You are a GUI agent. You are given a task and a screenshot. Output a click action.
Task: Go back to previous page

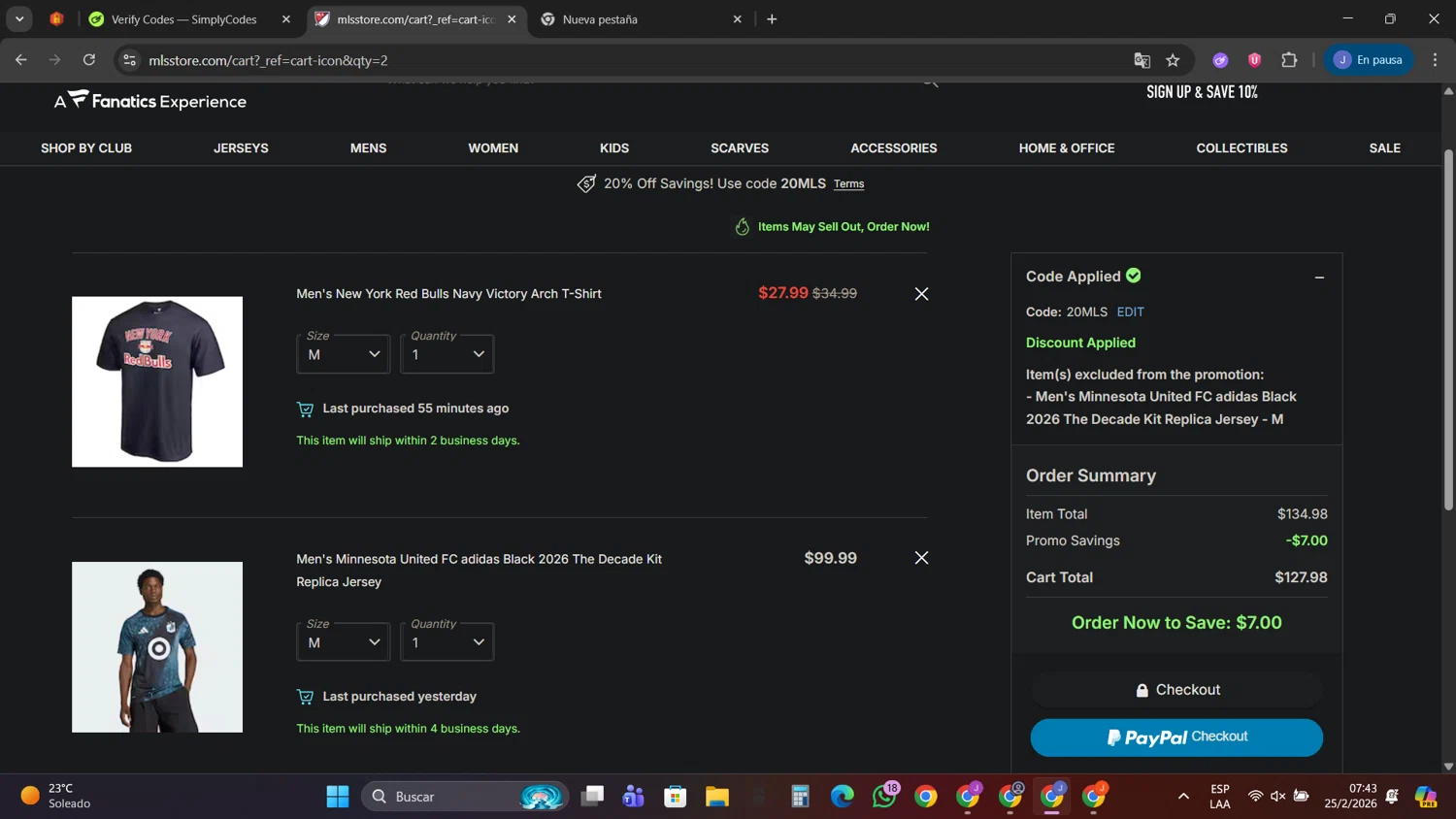coord(20,60)
